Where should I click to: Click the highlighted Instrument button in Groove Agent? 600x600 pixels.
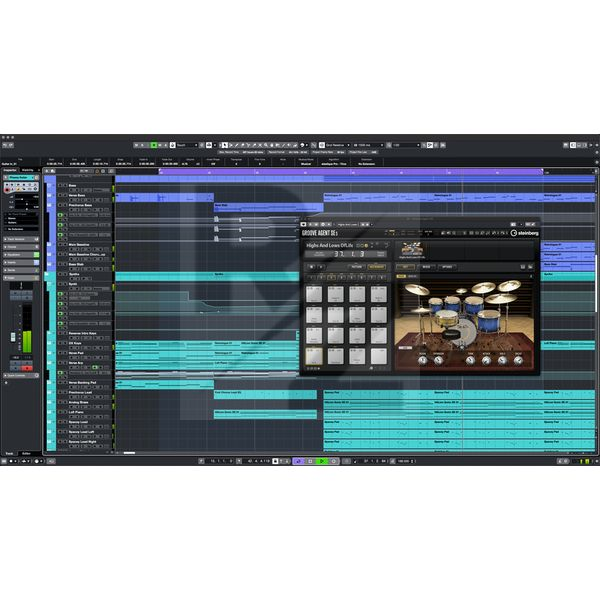click(x=377, y=267)
